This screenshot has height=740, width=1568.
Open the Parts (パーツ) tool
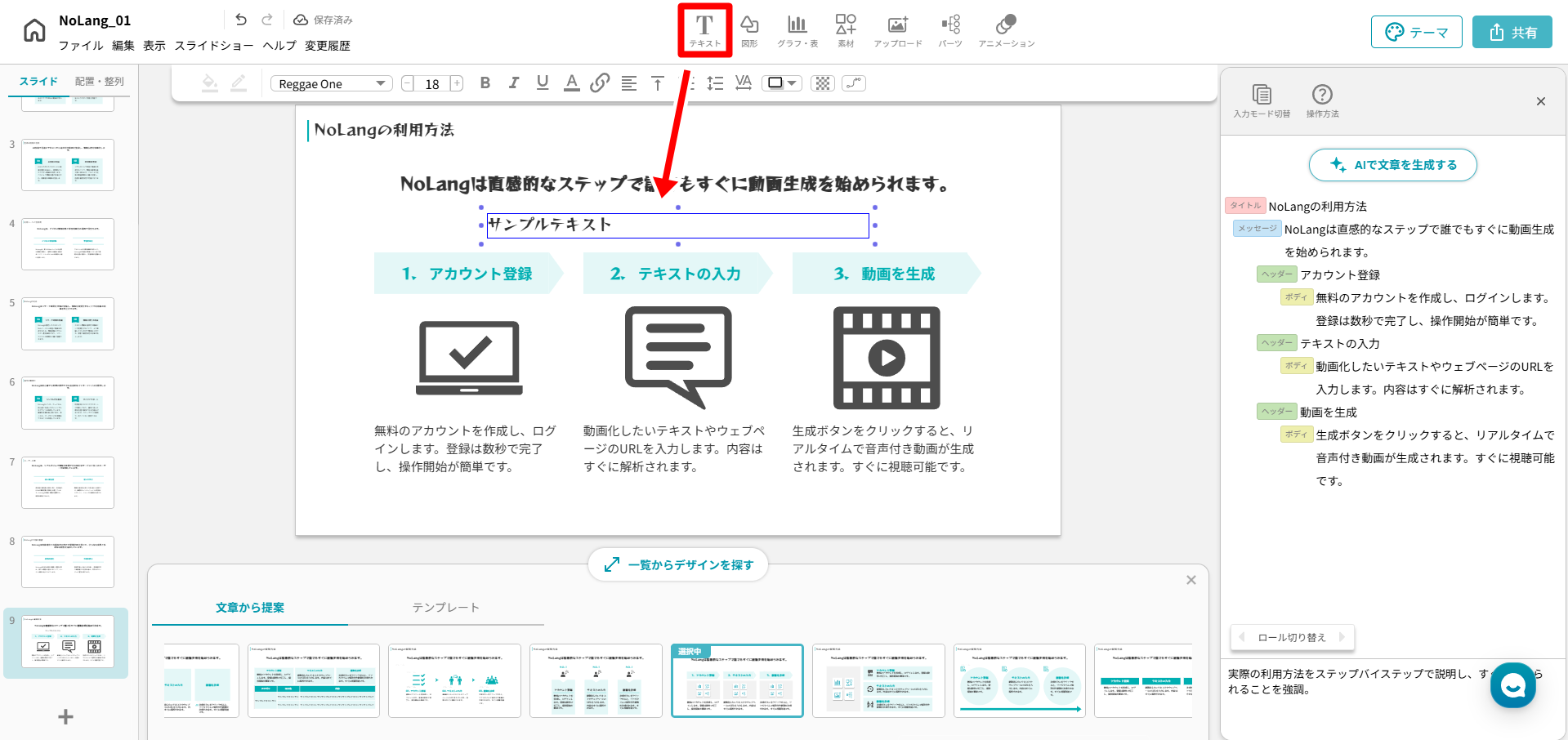pyautogui.click(x=950, y=31)
